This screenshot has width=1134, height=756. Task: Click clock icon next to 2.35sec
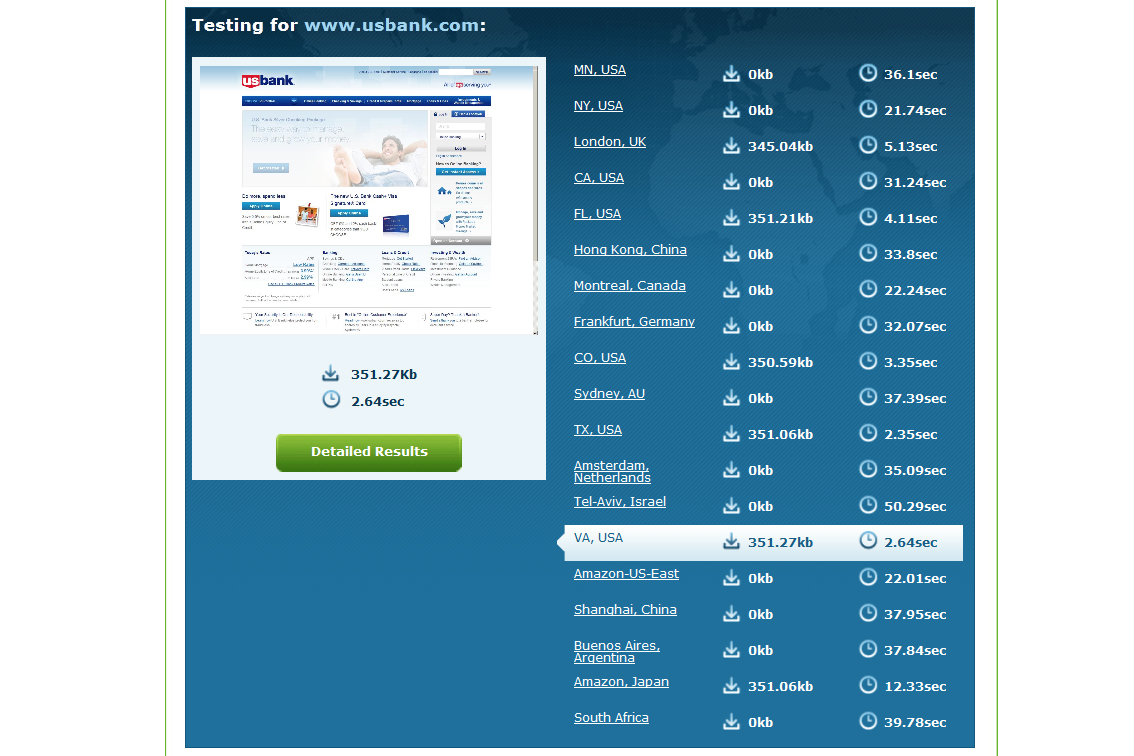coord(868,433)
